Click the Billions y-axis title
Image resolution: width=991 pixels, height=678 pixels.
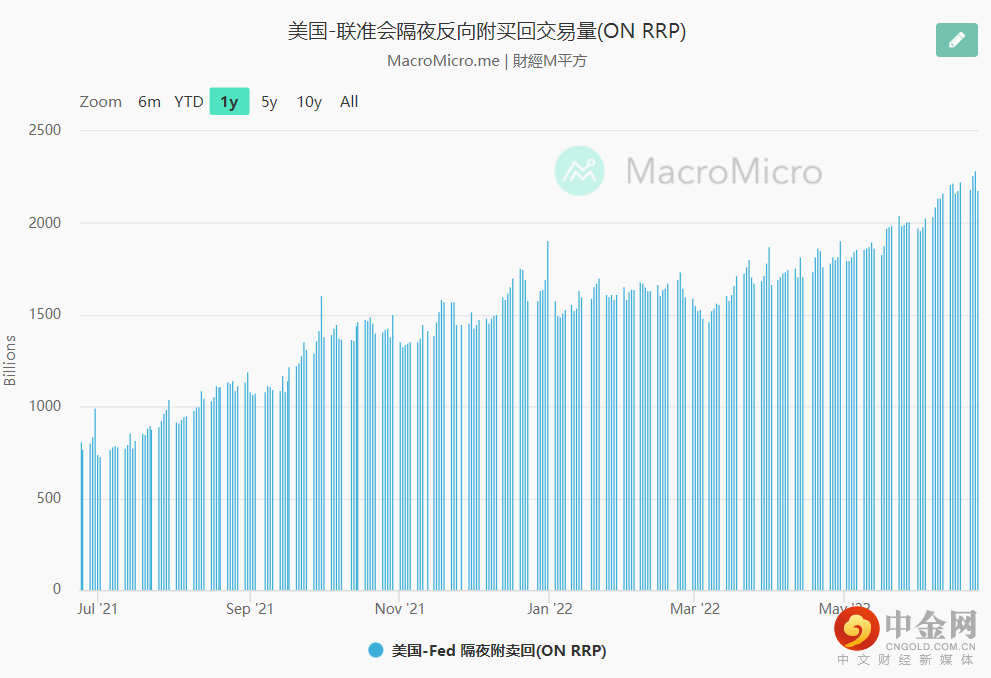click(x=9, y=360)
